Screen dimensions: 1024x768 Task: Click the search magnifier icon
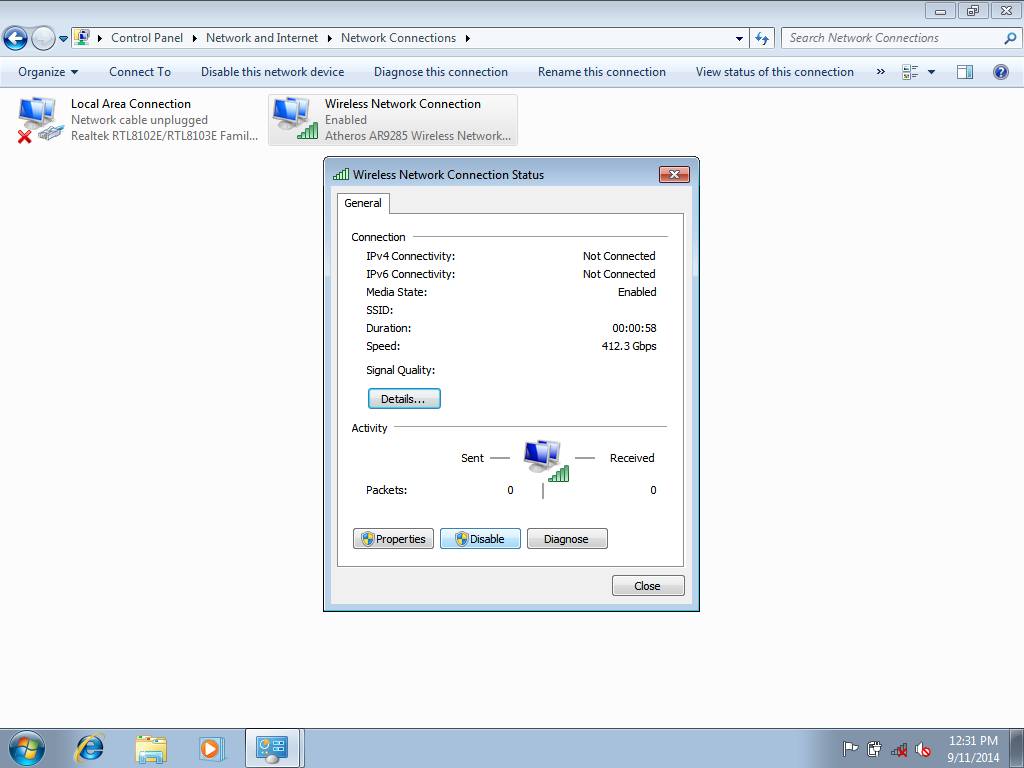1010,38
